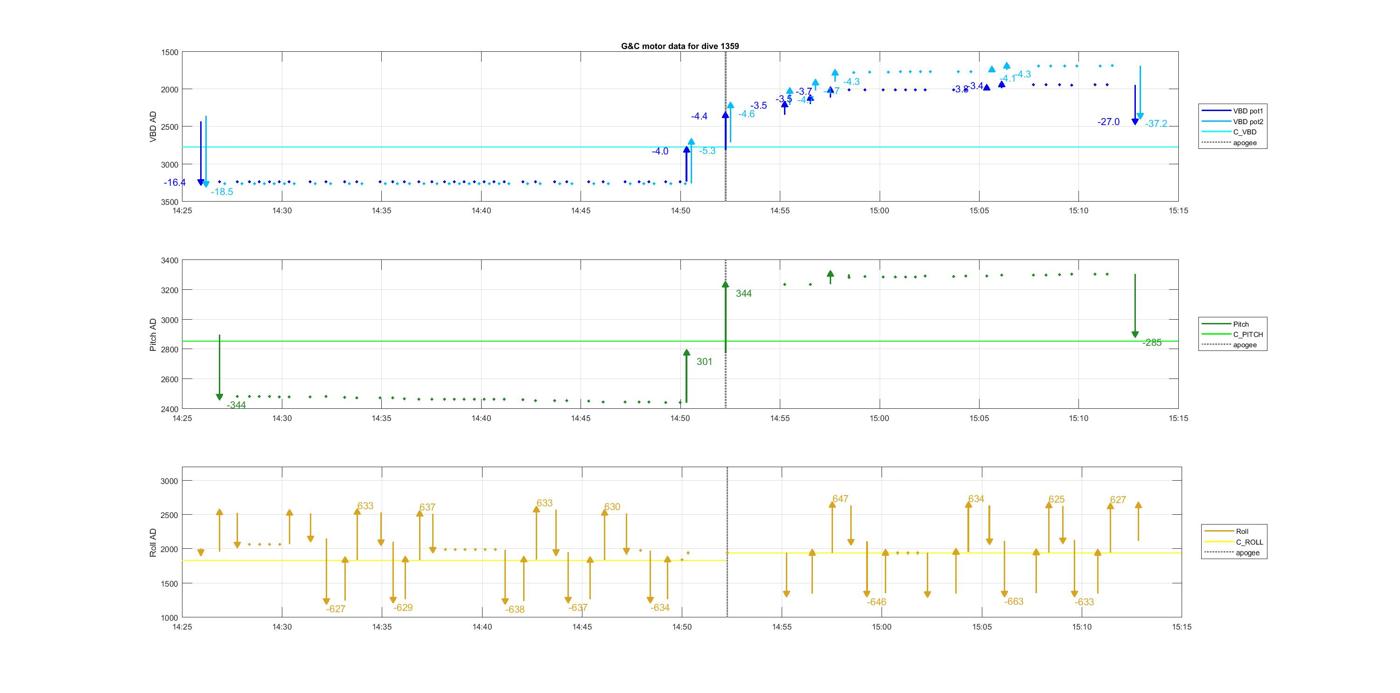Viewport: 1400px width, 693px height.
Task: Select the Pitch AD y-axis label
Action: [x=153, y=334]
